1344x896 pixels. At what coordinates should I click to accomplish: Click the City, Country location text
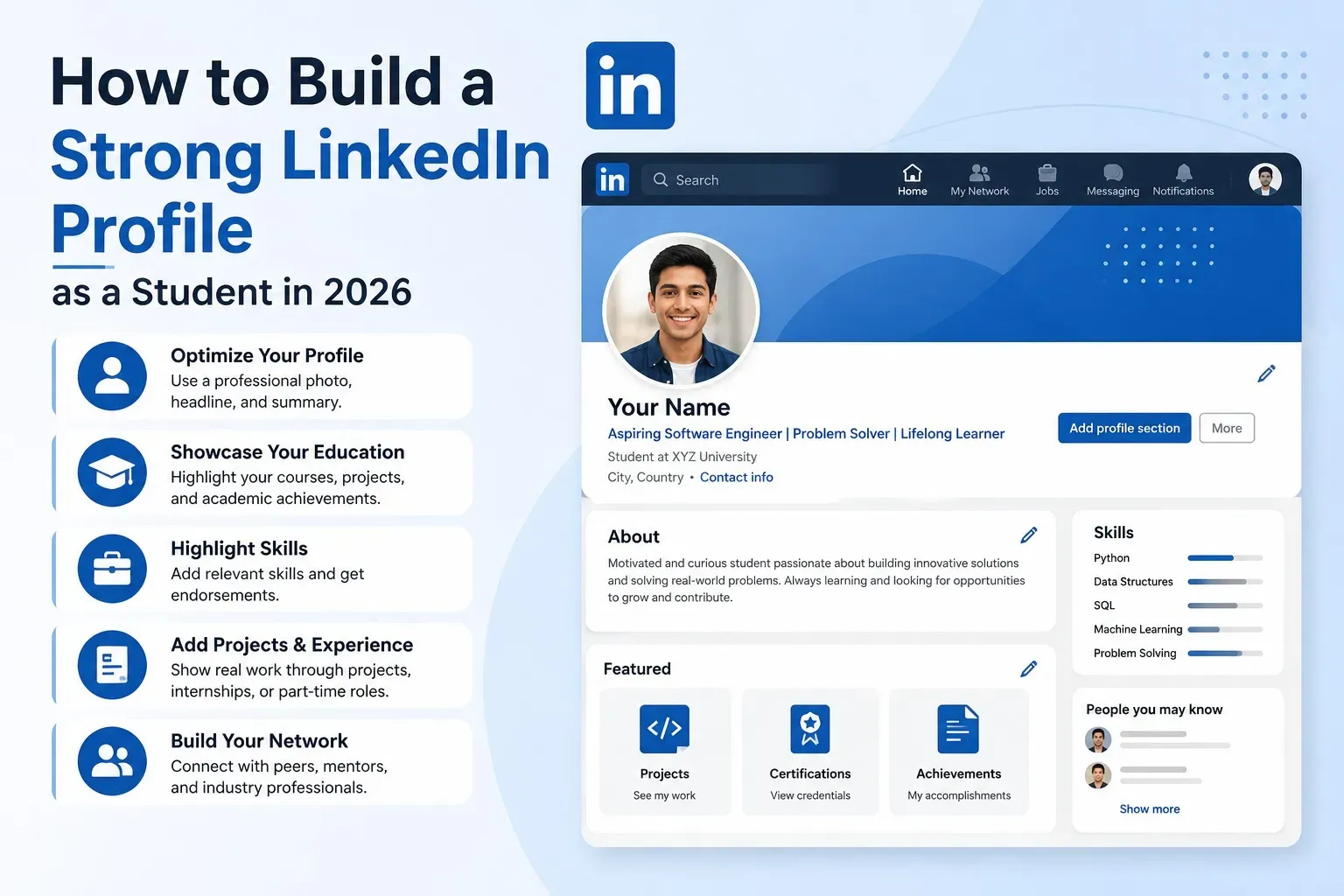point(646,477)
